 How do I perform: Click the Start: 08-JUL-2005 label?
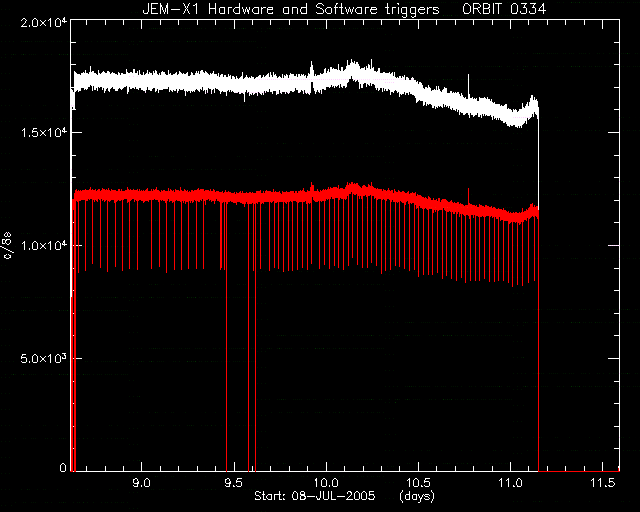click(314, 496)
